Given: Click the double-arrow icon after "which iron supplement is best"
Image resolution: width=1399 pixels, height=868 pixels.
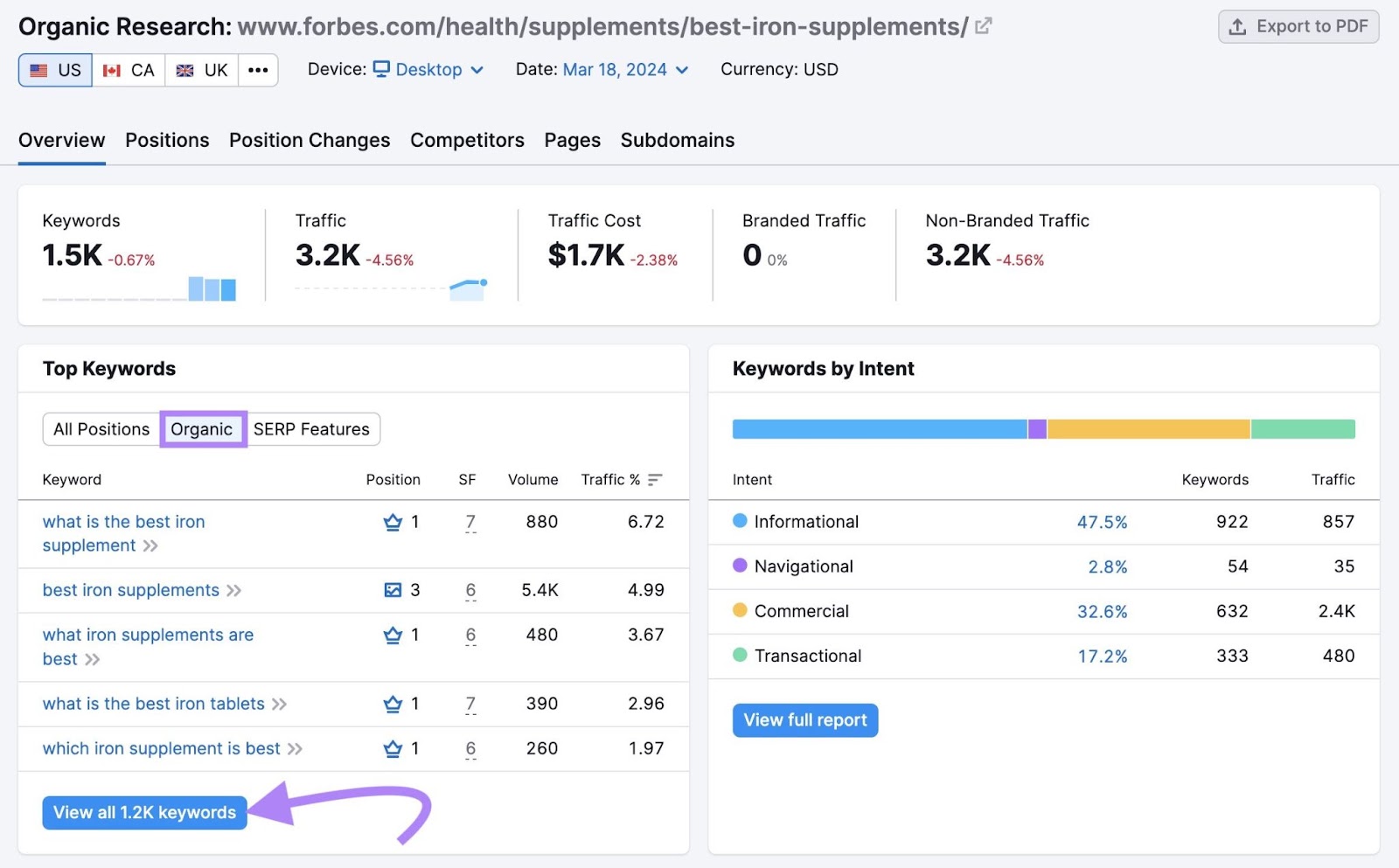Looking at the screenshot, I should pyautogui.click(x=295, y=749).
